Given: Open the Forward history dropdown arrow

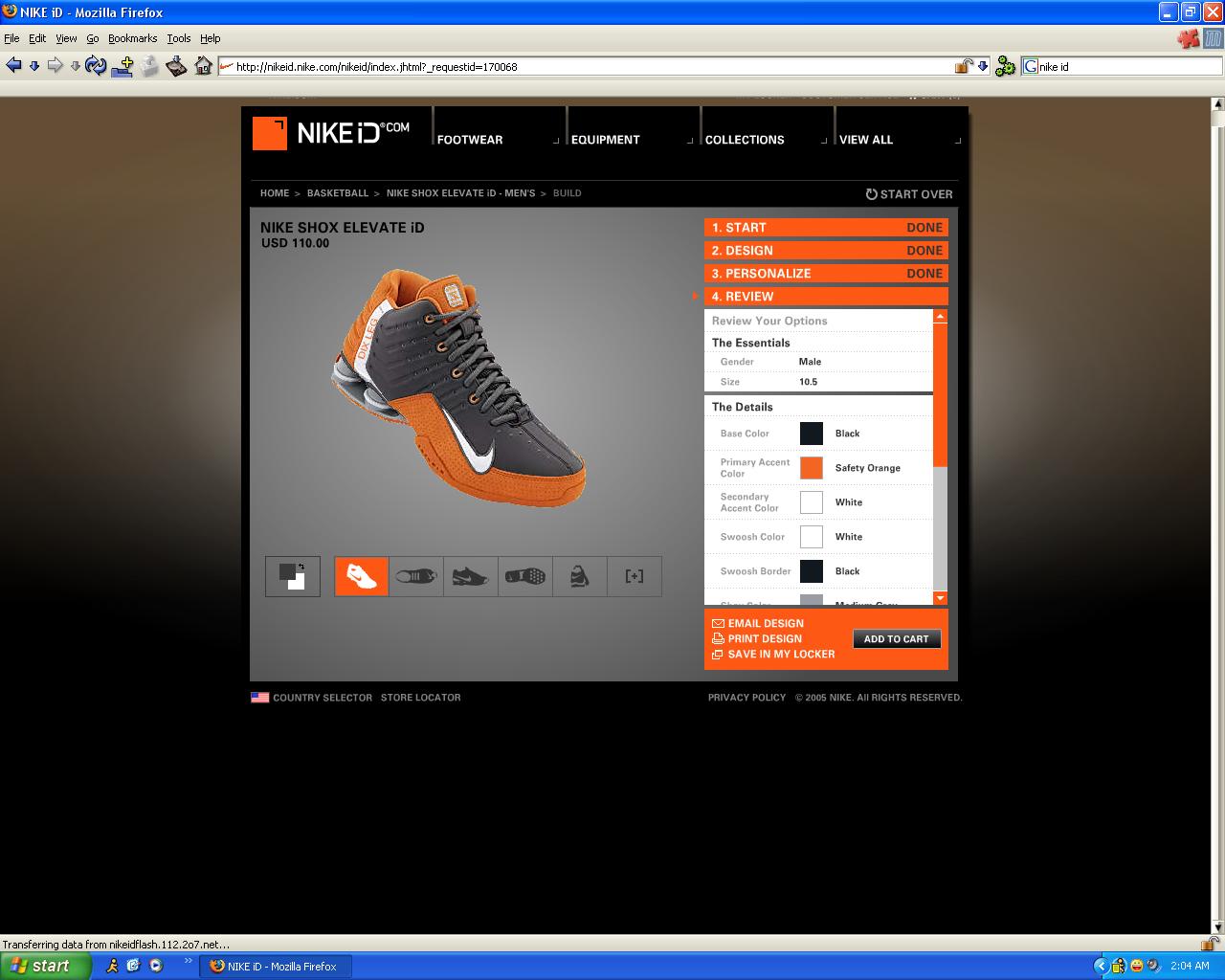Looking at the screenshot, I should pyautogui.click(x=76, y=66).
